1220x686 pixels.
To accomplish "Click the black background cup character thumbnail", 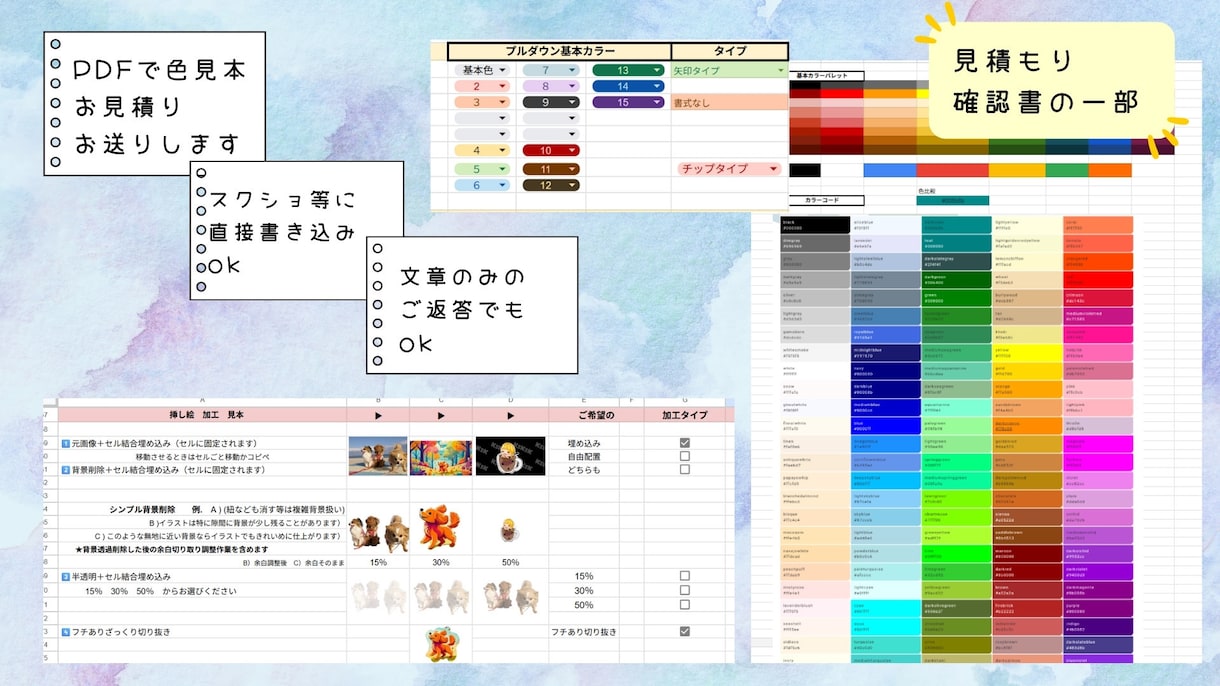I will (510, 456).
